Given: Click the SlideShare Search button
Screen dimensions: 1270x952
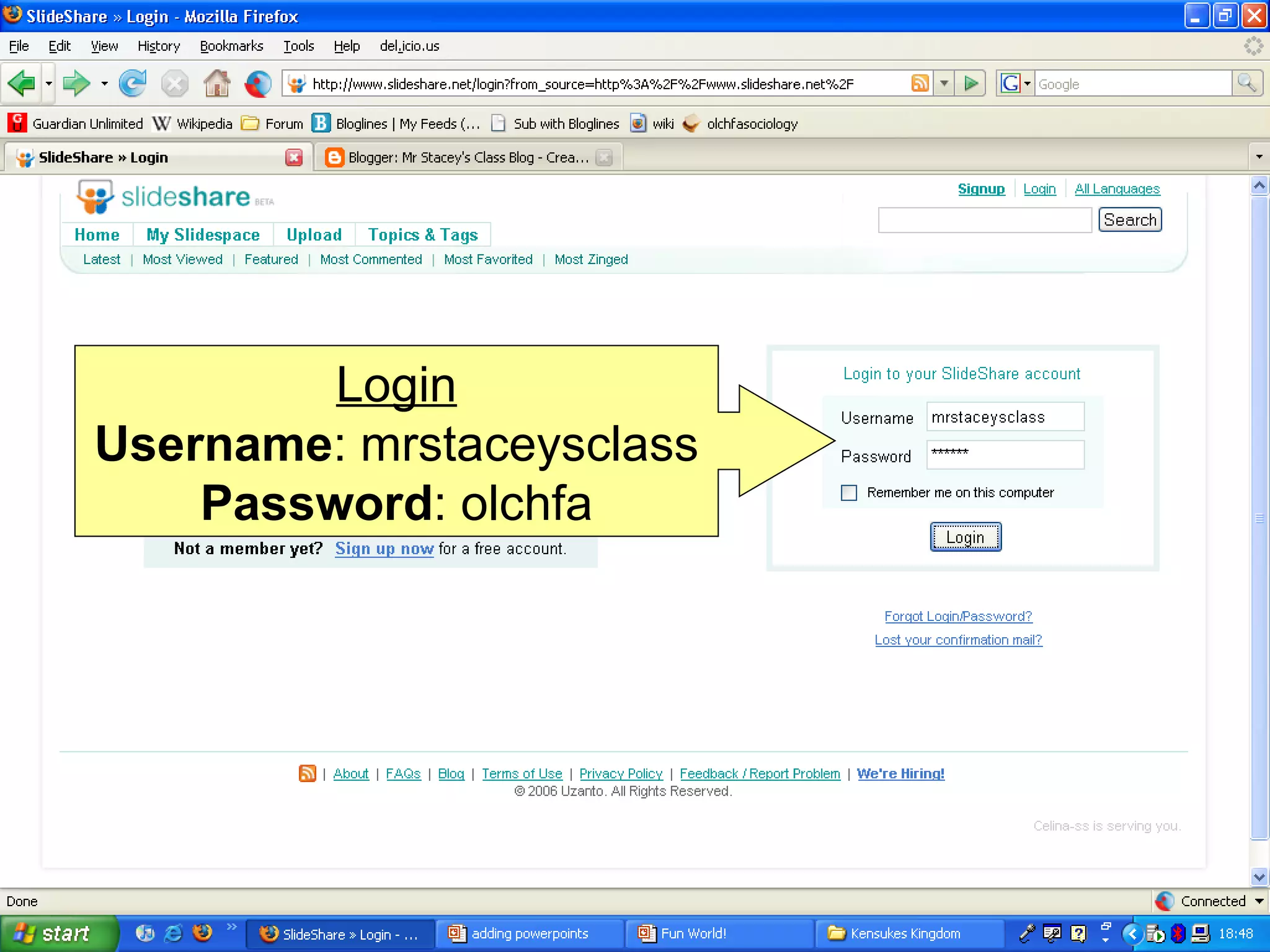Looking at the screenshot, I should tap(1130, 220).
